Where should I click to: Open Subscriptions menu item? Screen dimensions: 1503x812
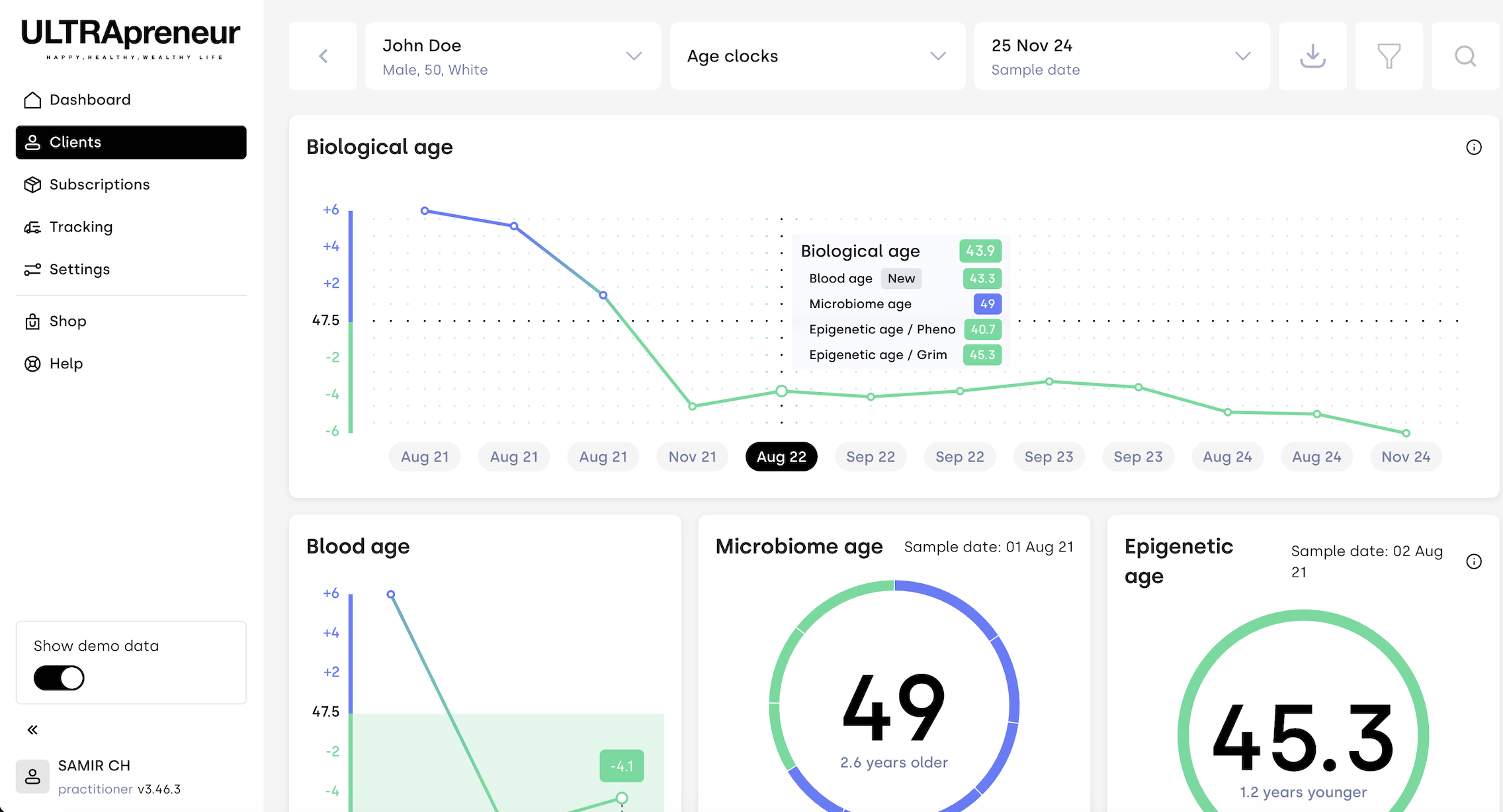click(131, 184)
